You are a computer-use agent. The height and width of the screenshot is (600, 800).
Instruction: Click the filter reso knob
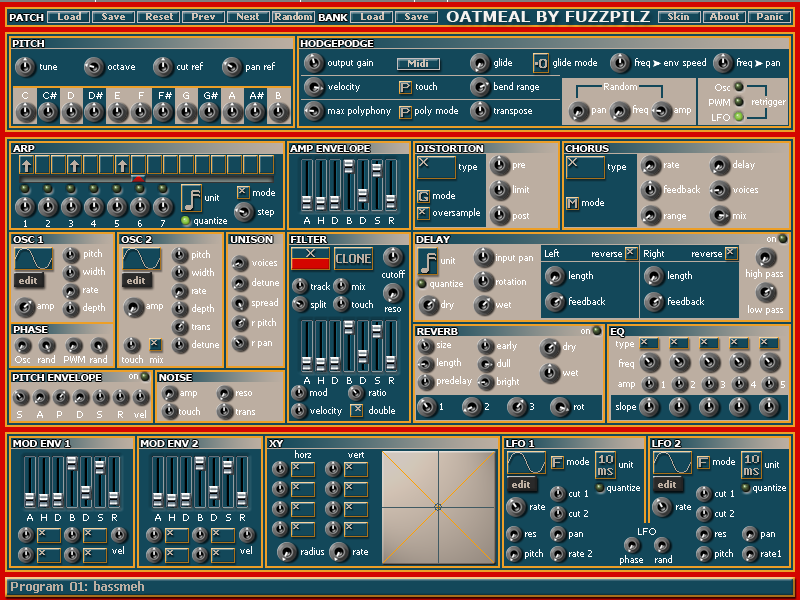393,293
